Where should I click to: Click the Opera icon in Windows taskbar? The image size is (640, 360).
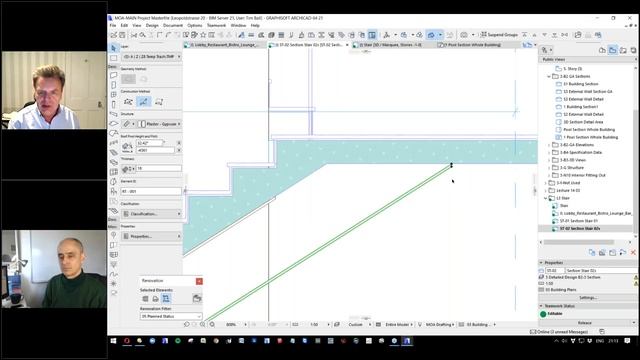[x=127, y=341]
